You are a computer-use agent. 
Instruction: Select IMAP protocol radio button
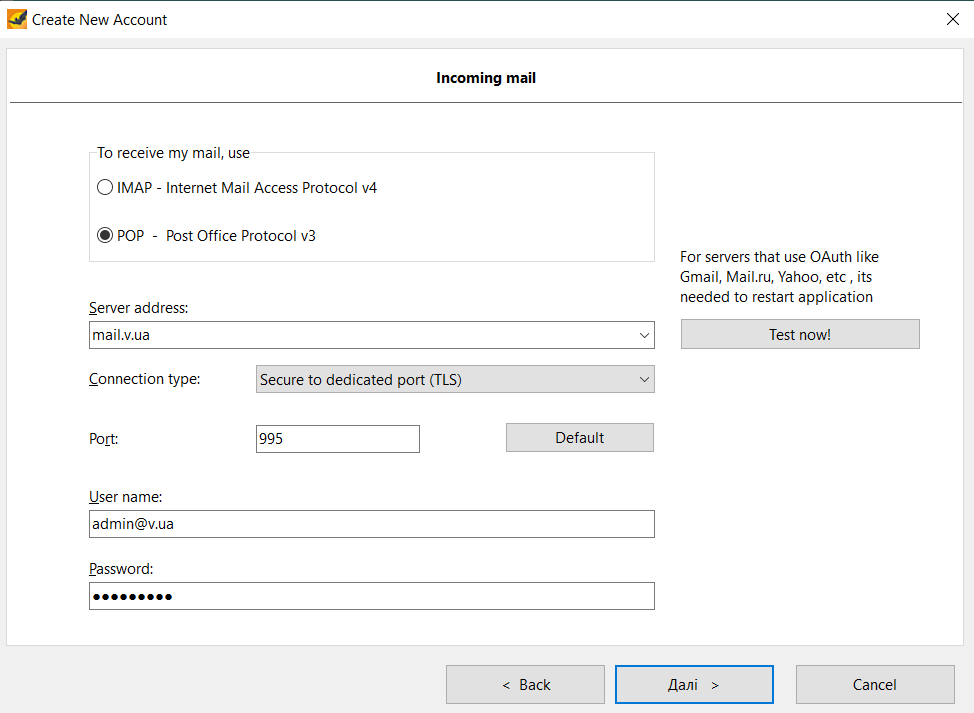(x=105, y=187)
